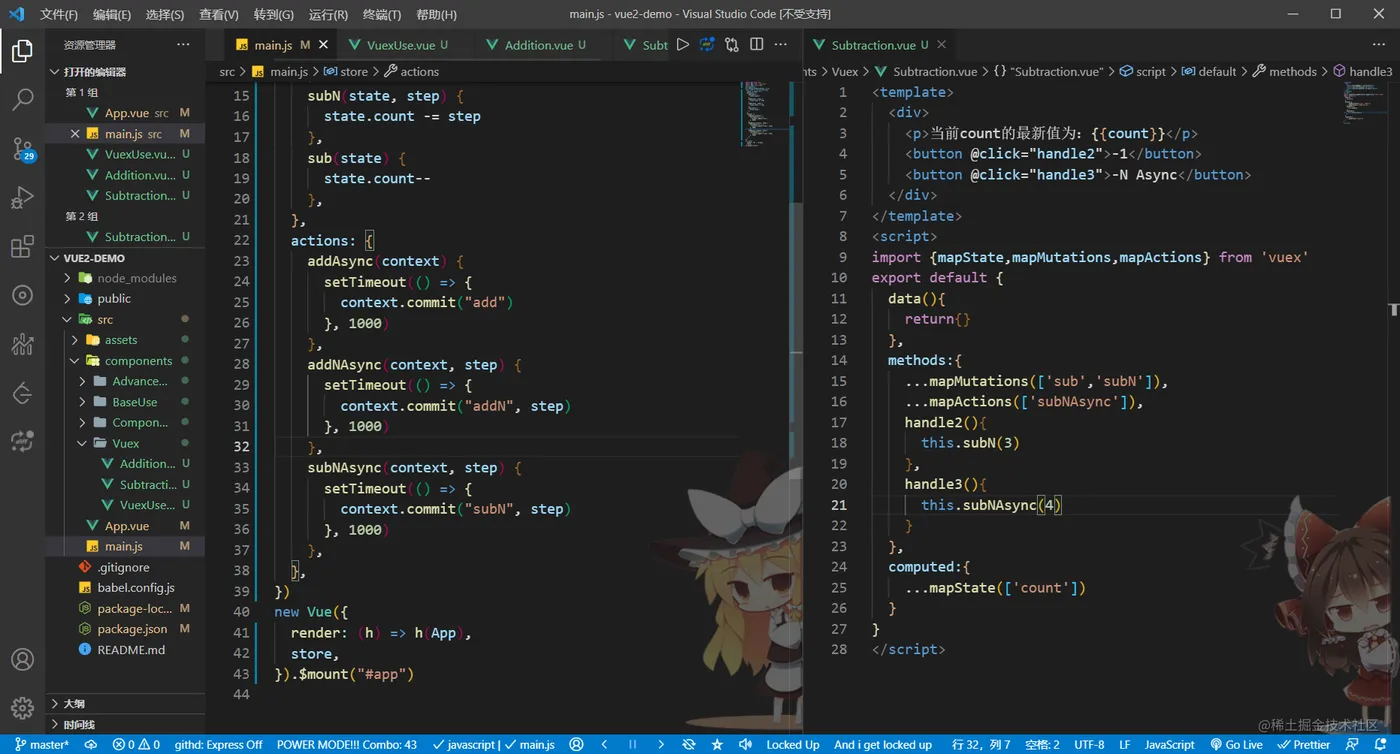This screenshot has width=1400, height=754.
Task: Click the open changes compare icon in editor toolbar
Action: 732,44
